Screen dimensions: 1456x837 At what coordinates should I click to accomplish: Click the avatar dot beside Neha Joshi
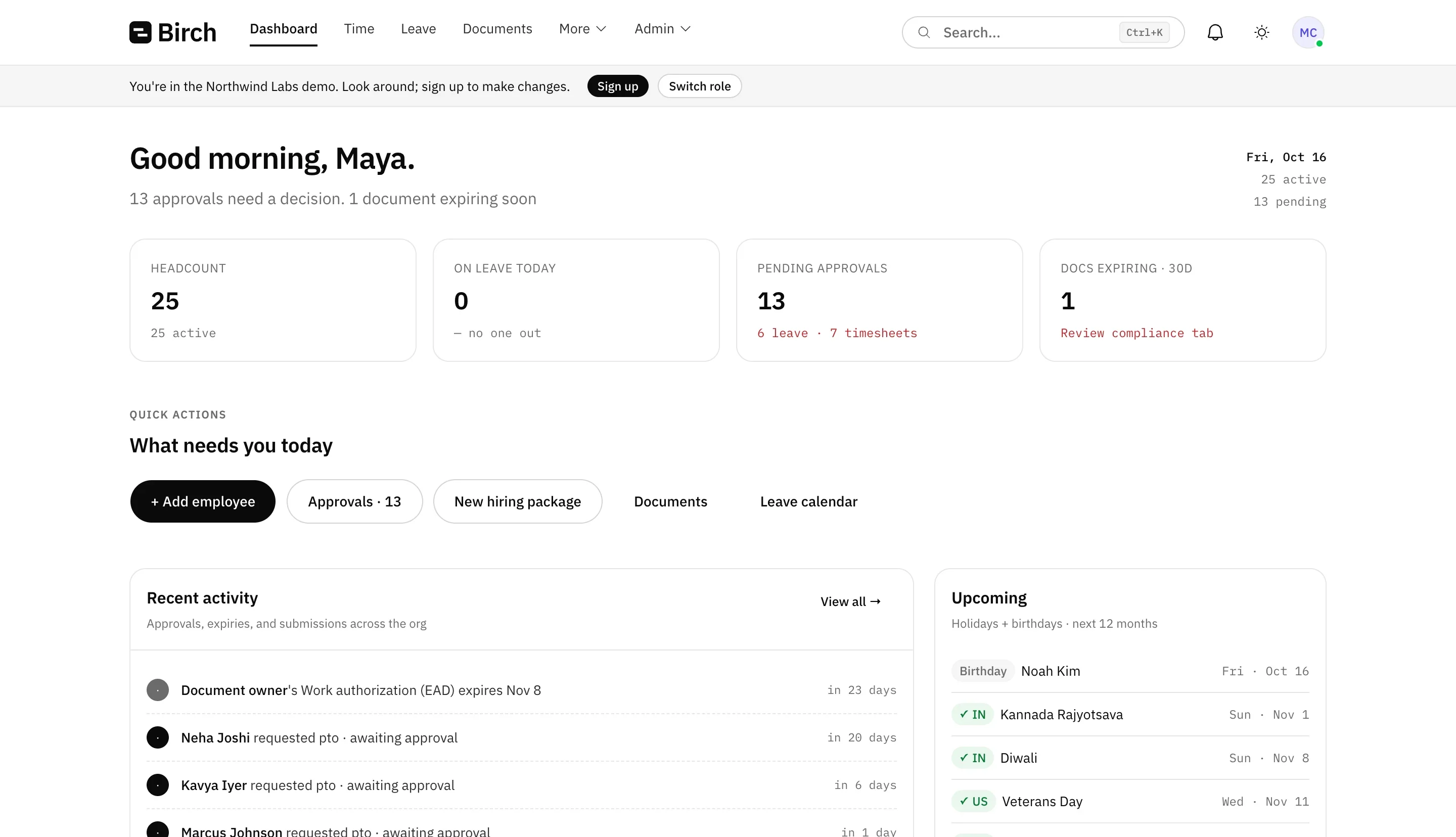coord(158,737)
